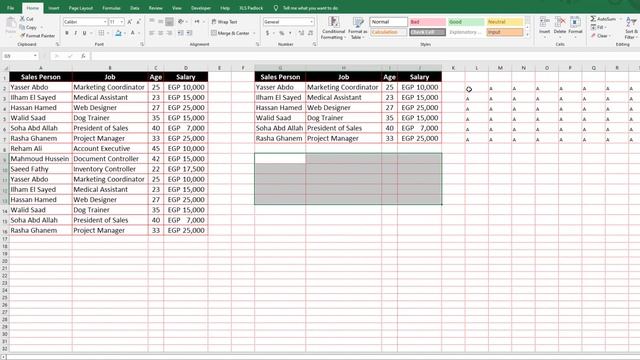Open Conditional Formatting menu

click(x=333, y=28)
